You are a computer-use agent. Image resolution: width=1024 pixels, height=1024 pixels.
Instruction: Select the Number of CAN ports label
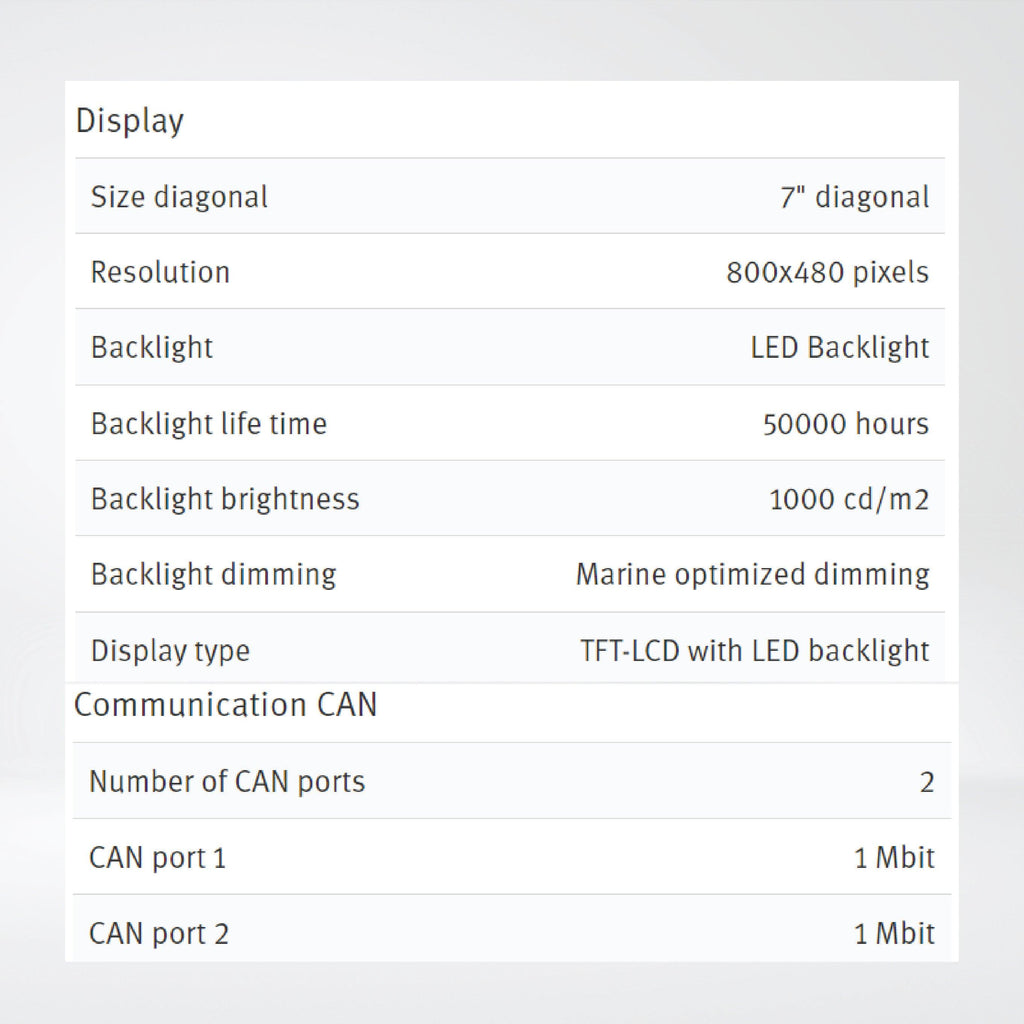tap(227, 782)
